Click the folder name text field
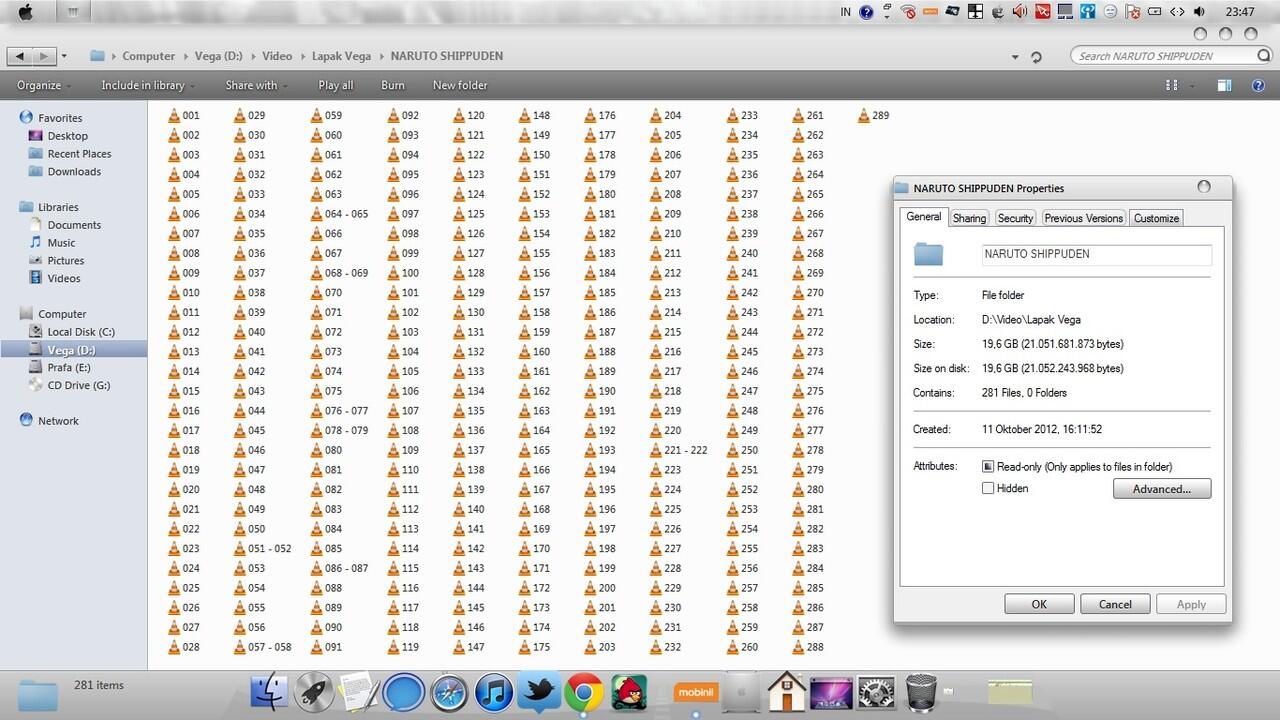 click(1097, 254)
